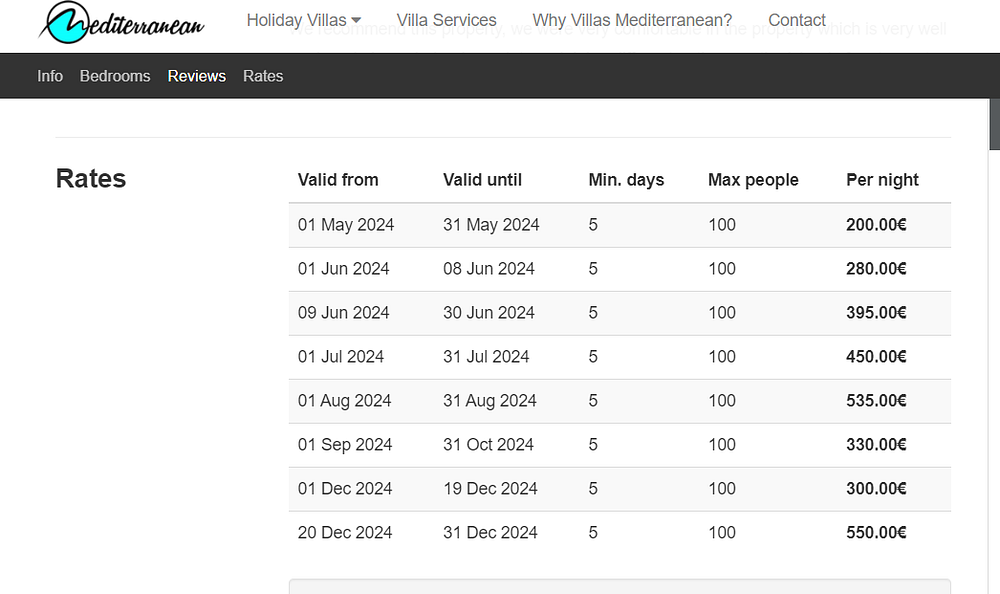Select the Rates section tab
The width and height of the screenshot is (1000, 594).
click(263, 76)
